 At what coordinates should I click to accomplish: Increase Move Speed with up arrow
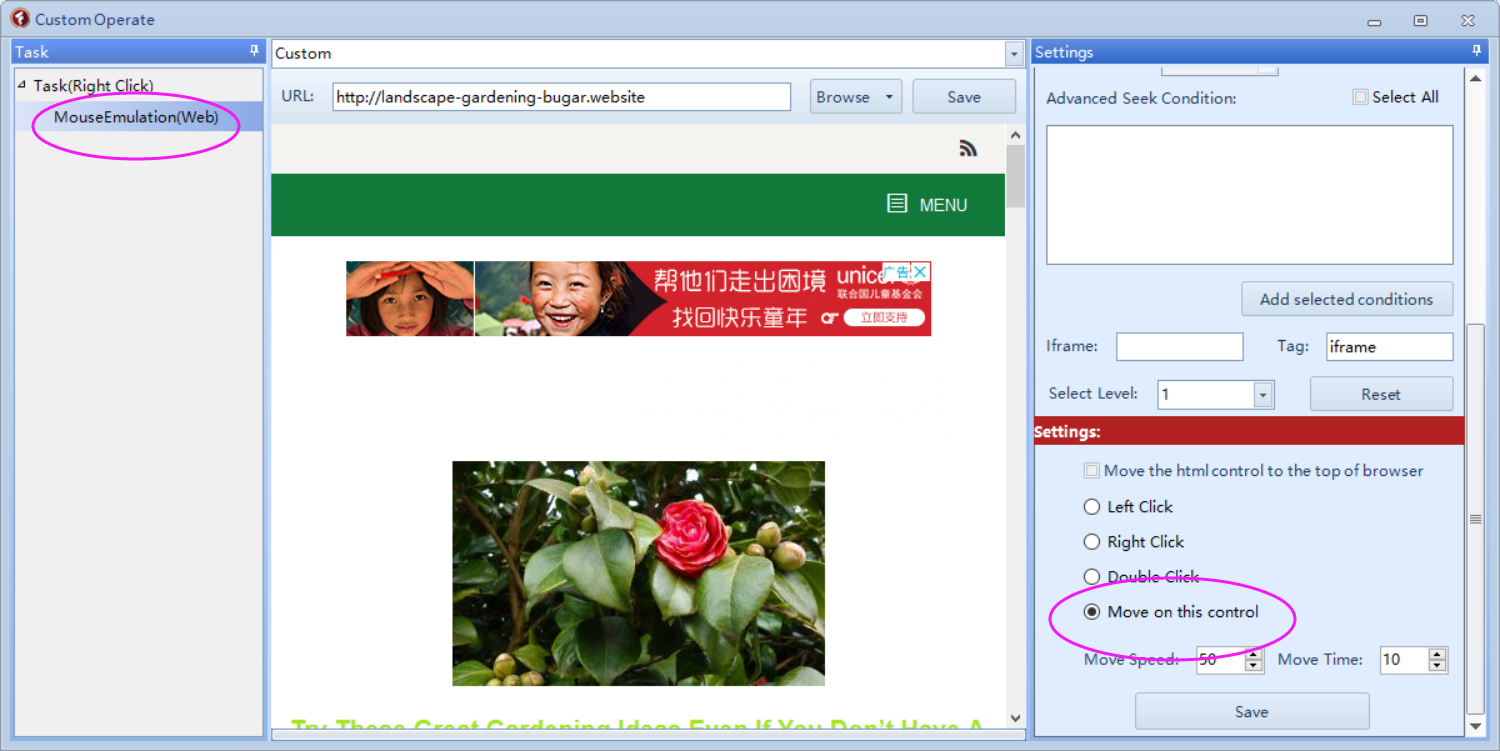(1254, 654)
